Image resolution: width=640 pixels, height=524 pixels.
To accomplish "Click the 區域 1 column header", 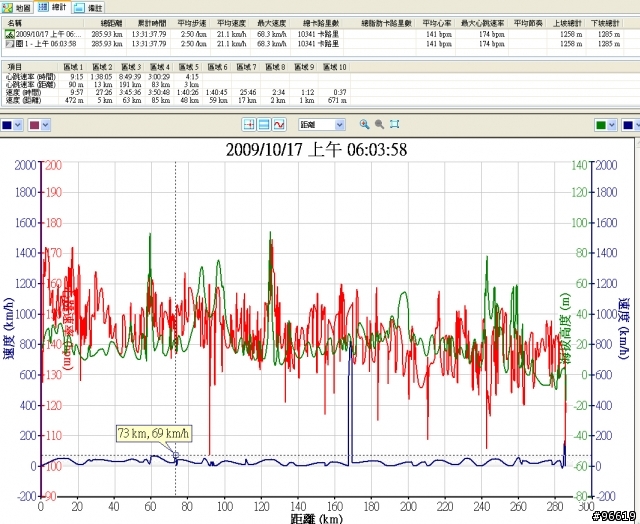I will pyautogui.click(x=73, y=67).
